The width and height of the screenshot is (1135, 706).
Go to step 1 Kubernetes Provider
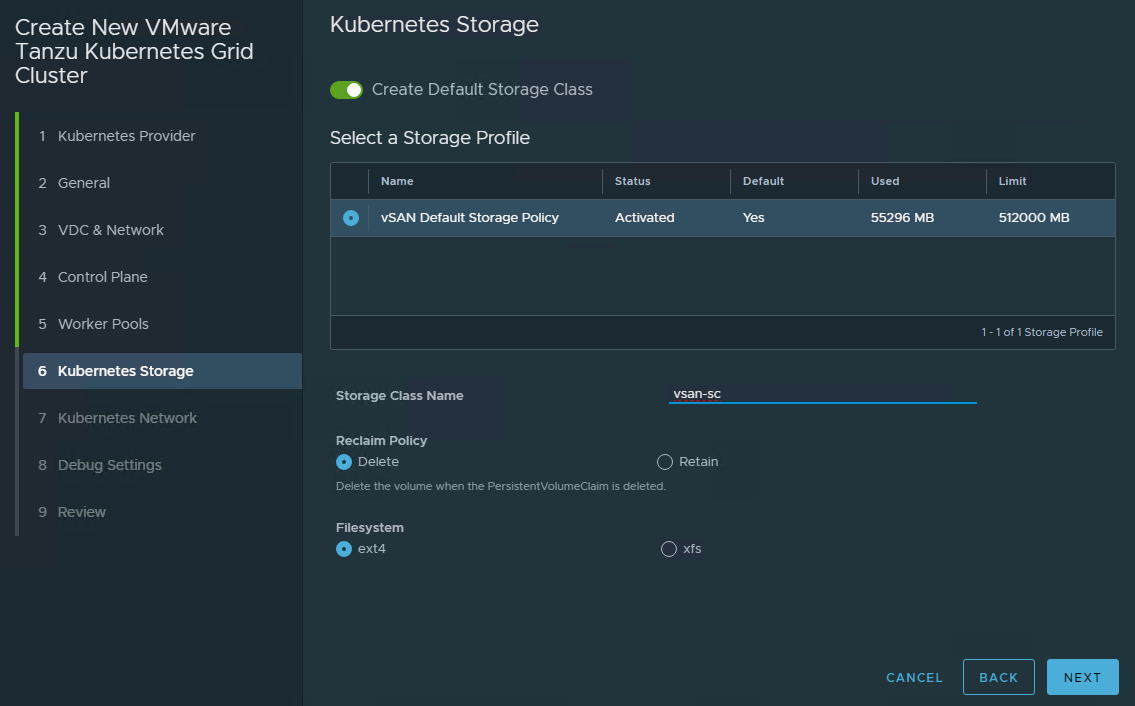(126, 136)
